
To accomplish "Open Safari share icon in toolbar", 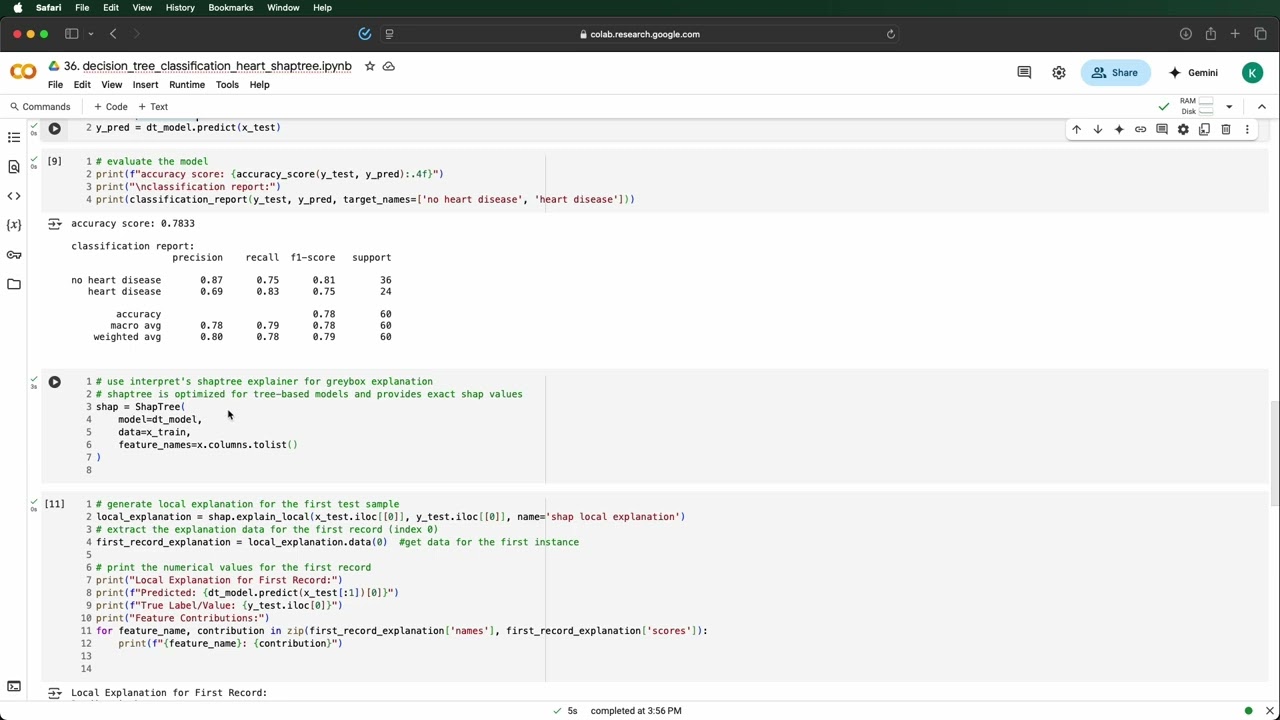I will click(x=1210, y=34).
